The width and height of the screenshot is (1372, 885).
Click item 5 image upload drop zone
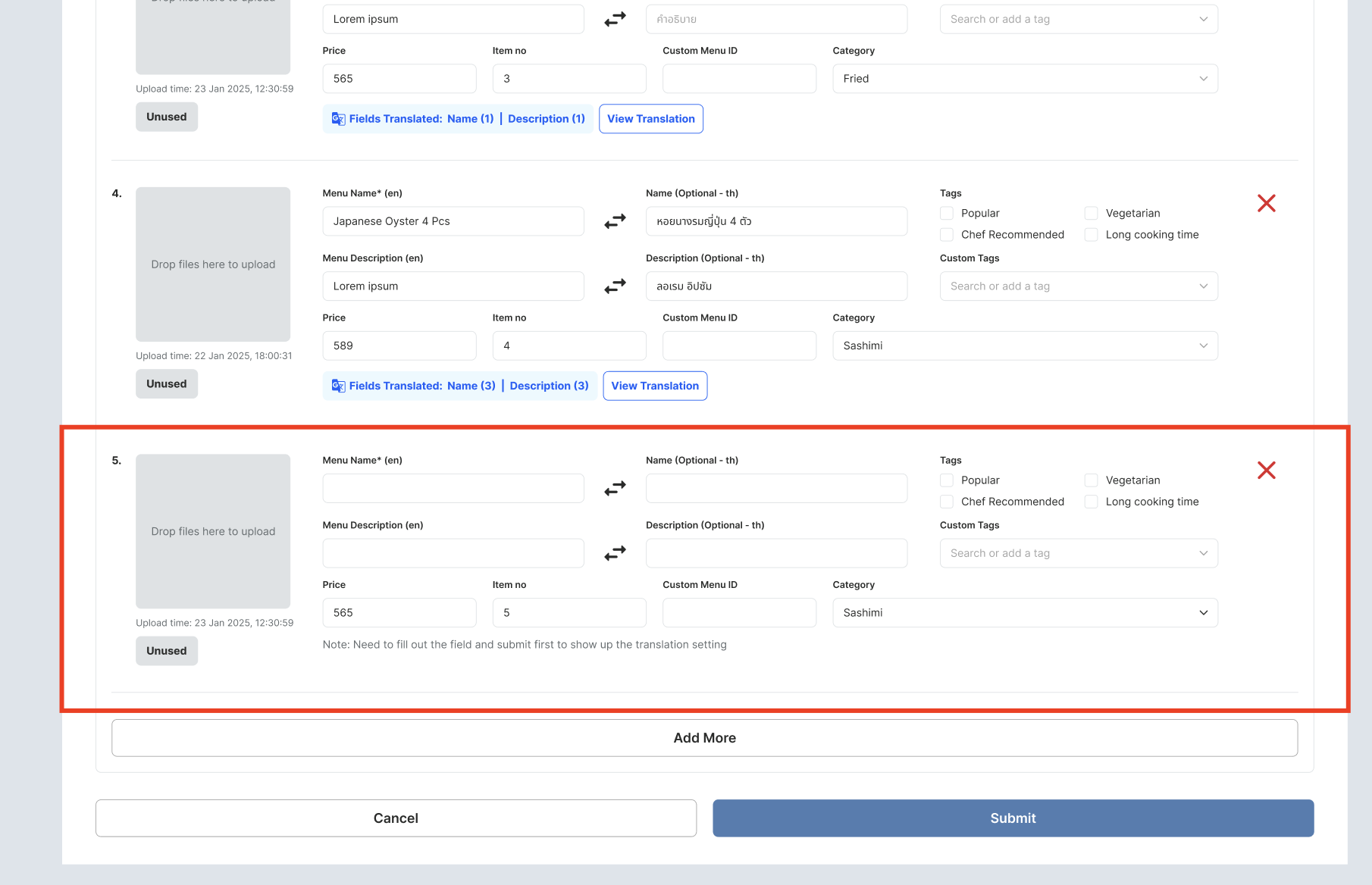pyautogui.click(x=213, y=531)
